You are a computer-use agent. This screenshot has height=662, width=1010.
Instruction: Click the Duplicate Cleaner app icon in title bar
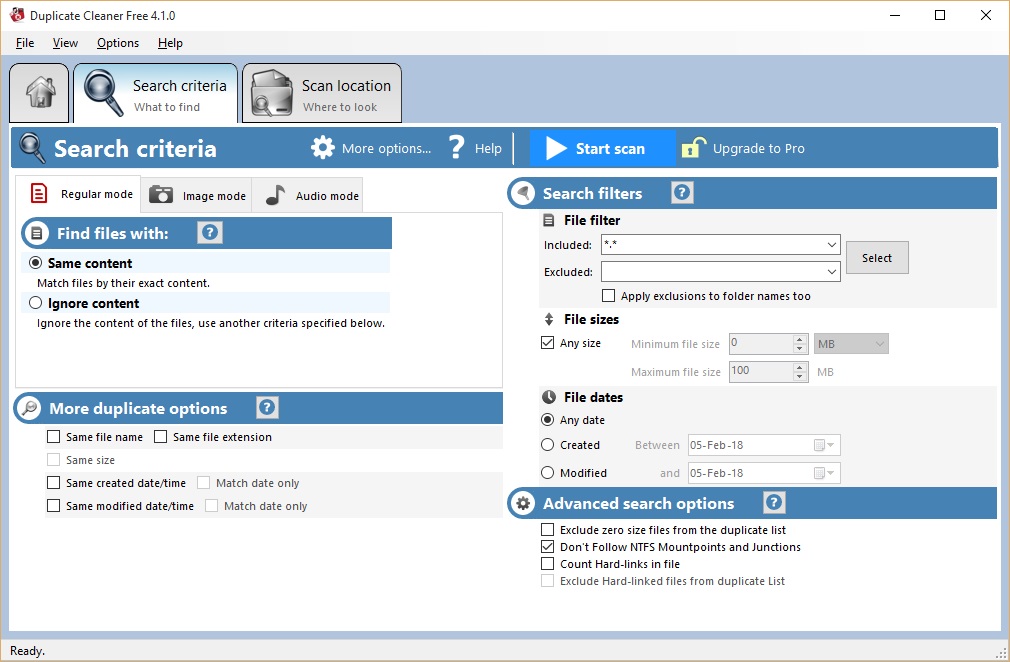tap(17, 15)
